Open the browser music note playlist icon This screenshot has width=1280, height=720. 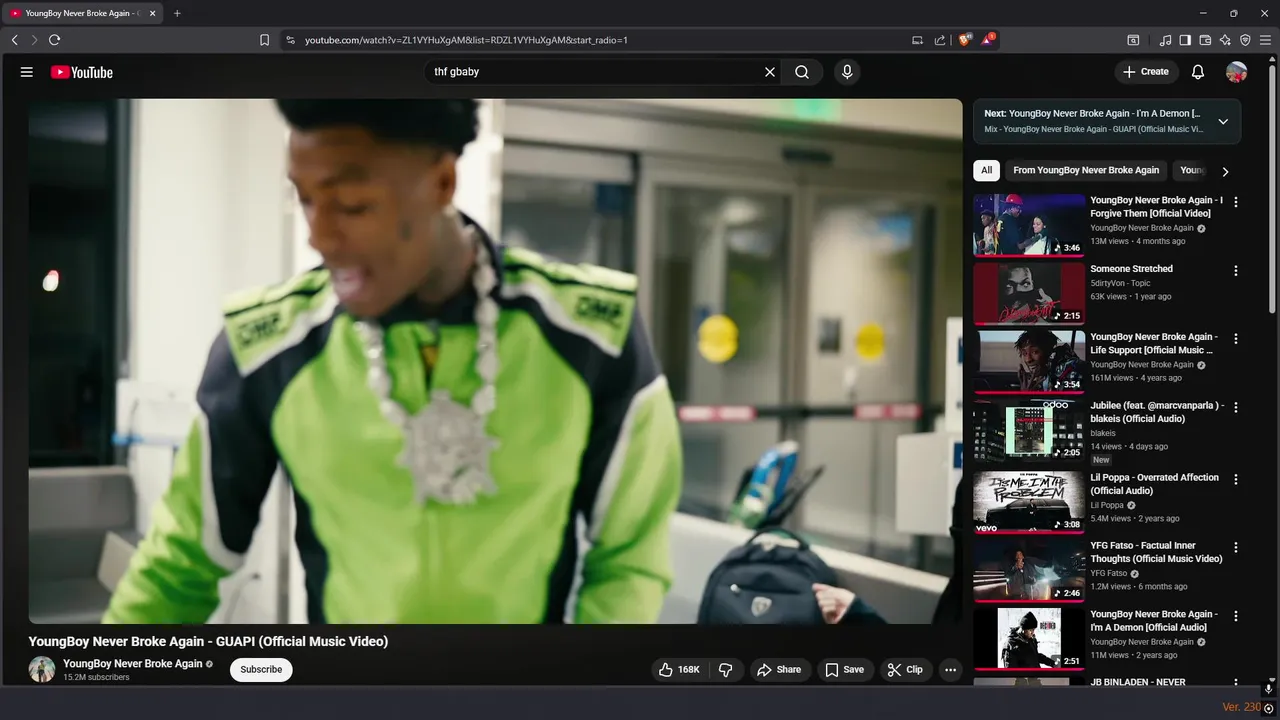click(x=1166, y=40)
